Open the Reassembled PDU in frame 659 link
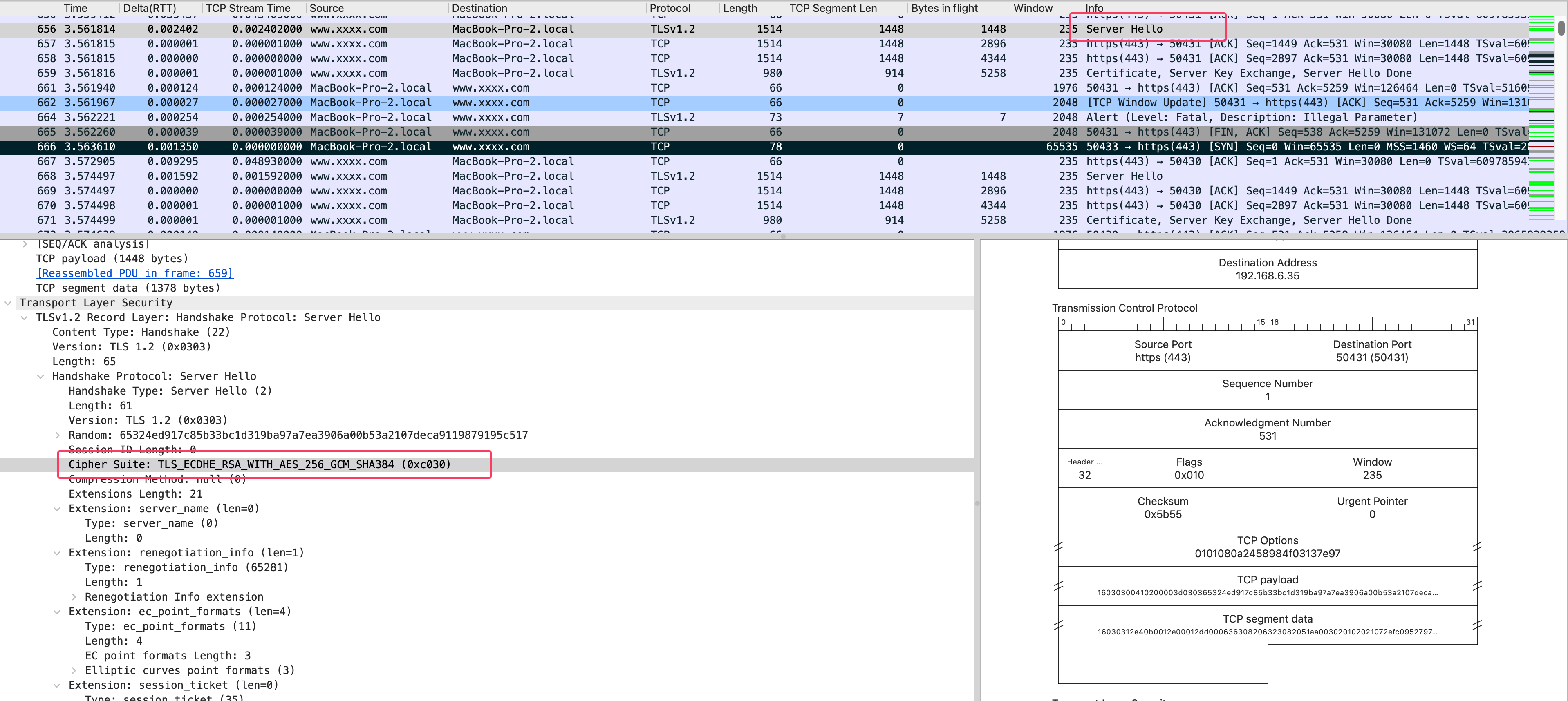Viewport: 1568px width, 701px height. [x=134, y=273]
